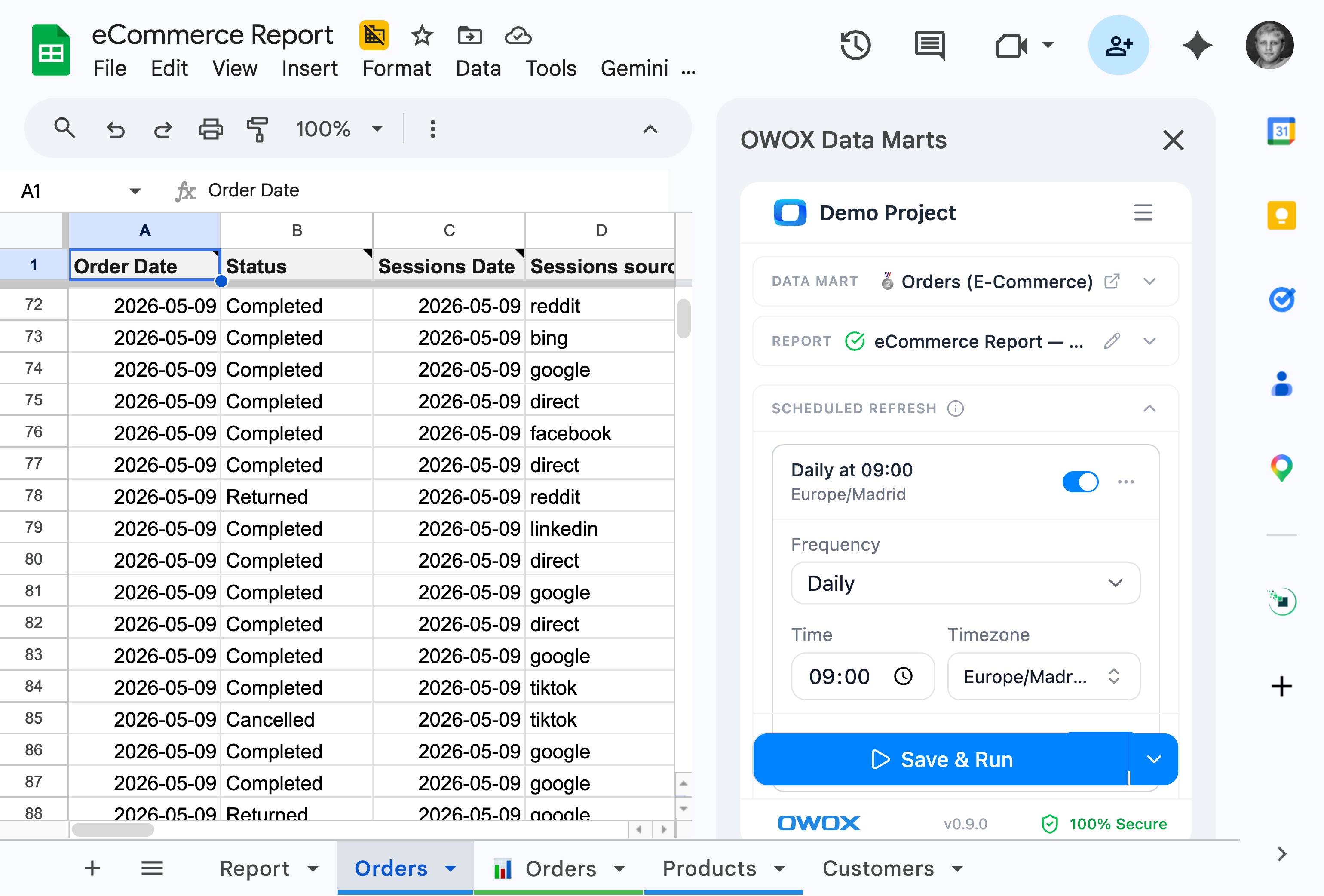Expand the Data Mart Orders chevron
This screenshot has width=1324, height=896.
point(1149,282)
